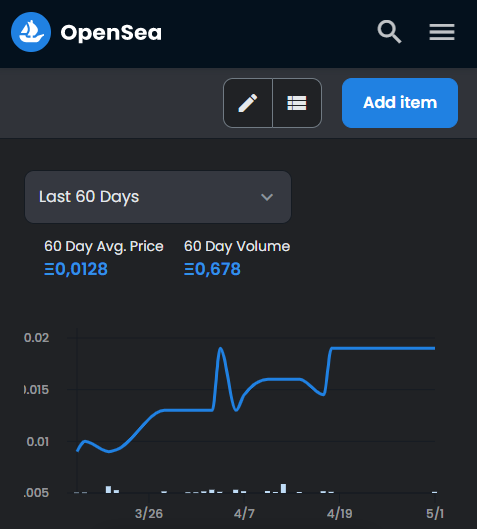Select the 60 Day Volume label
This screenshot has height=529, width=477.
[x=237, y=246]
